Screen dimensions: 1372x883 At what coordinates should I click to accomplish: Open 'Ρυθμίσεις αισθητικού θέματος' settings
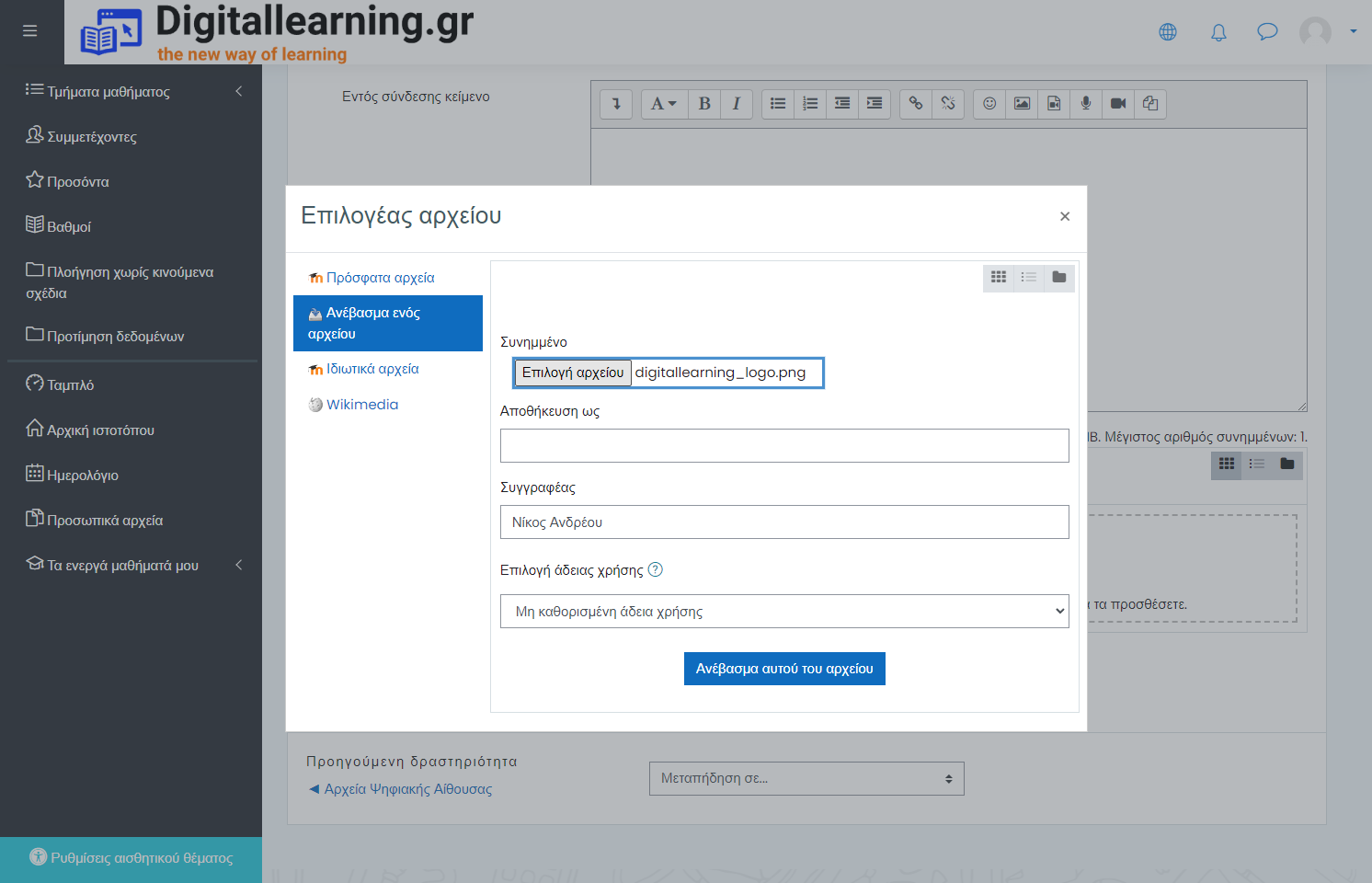(x=131, y=857)
